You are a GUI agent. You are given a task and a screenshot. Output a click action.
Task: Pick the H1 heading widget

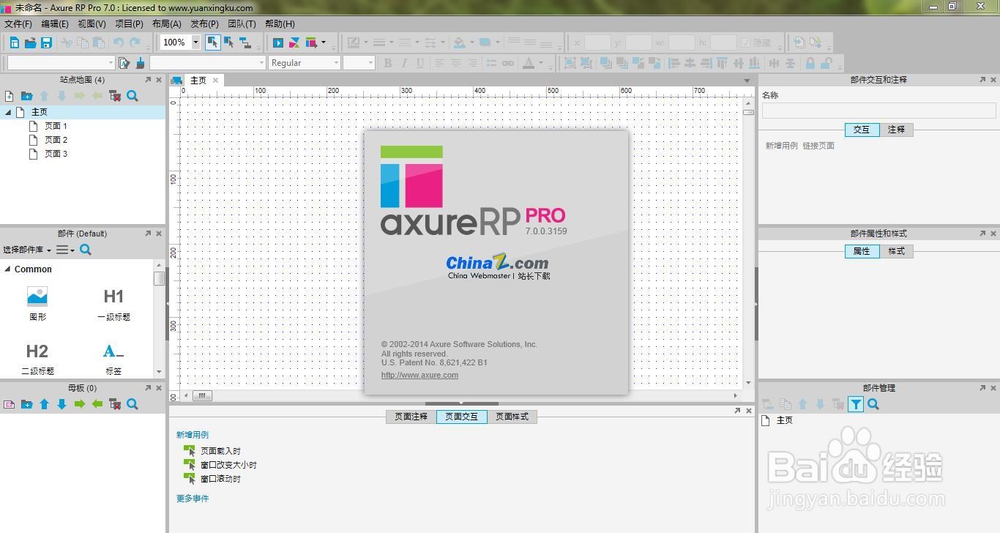point(114,303)
